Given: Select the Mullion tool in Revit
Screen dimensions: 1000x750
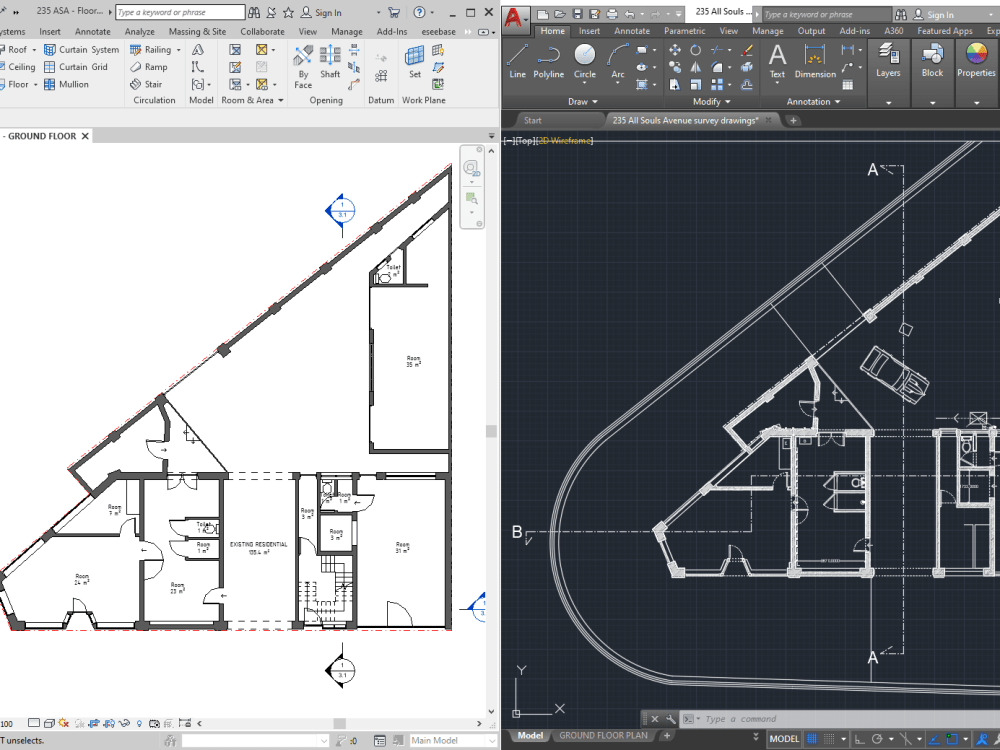Looking at the screenshot, I should [x=66, y=84].
